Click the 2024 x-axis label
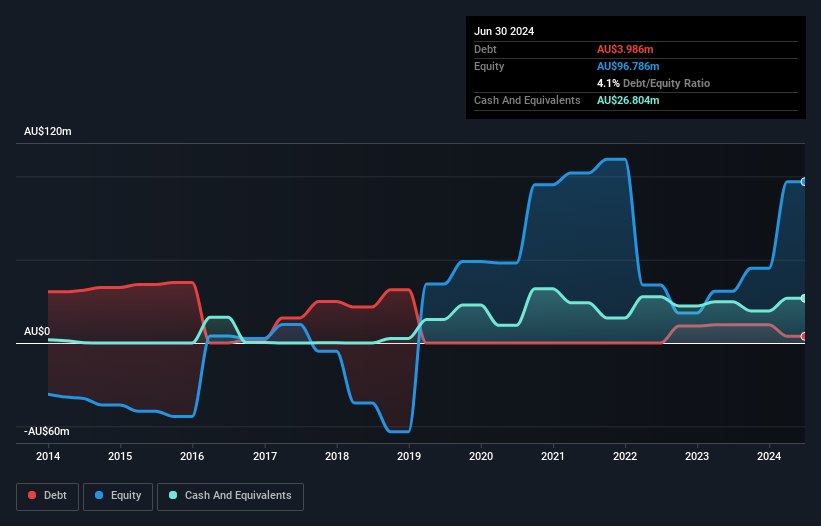 (x=769, y=456)
